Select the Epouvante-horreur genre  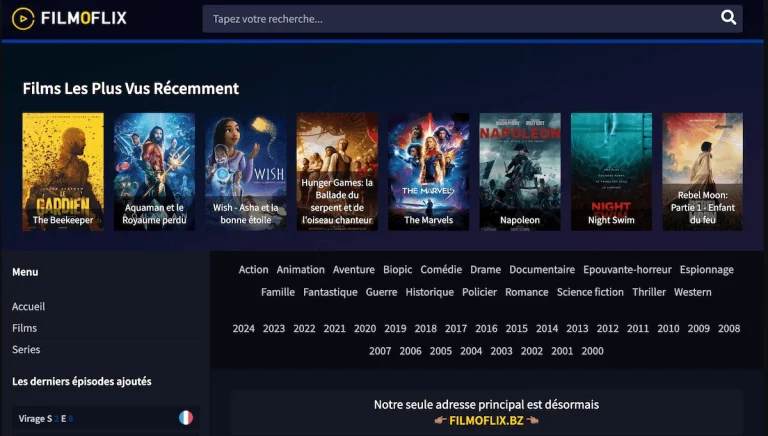point(627,270)
